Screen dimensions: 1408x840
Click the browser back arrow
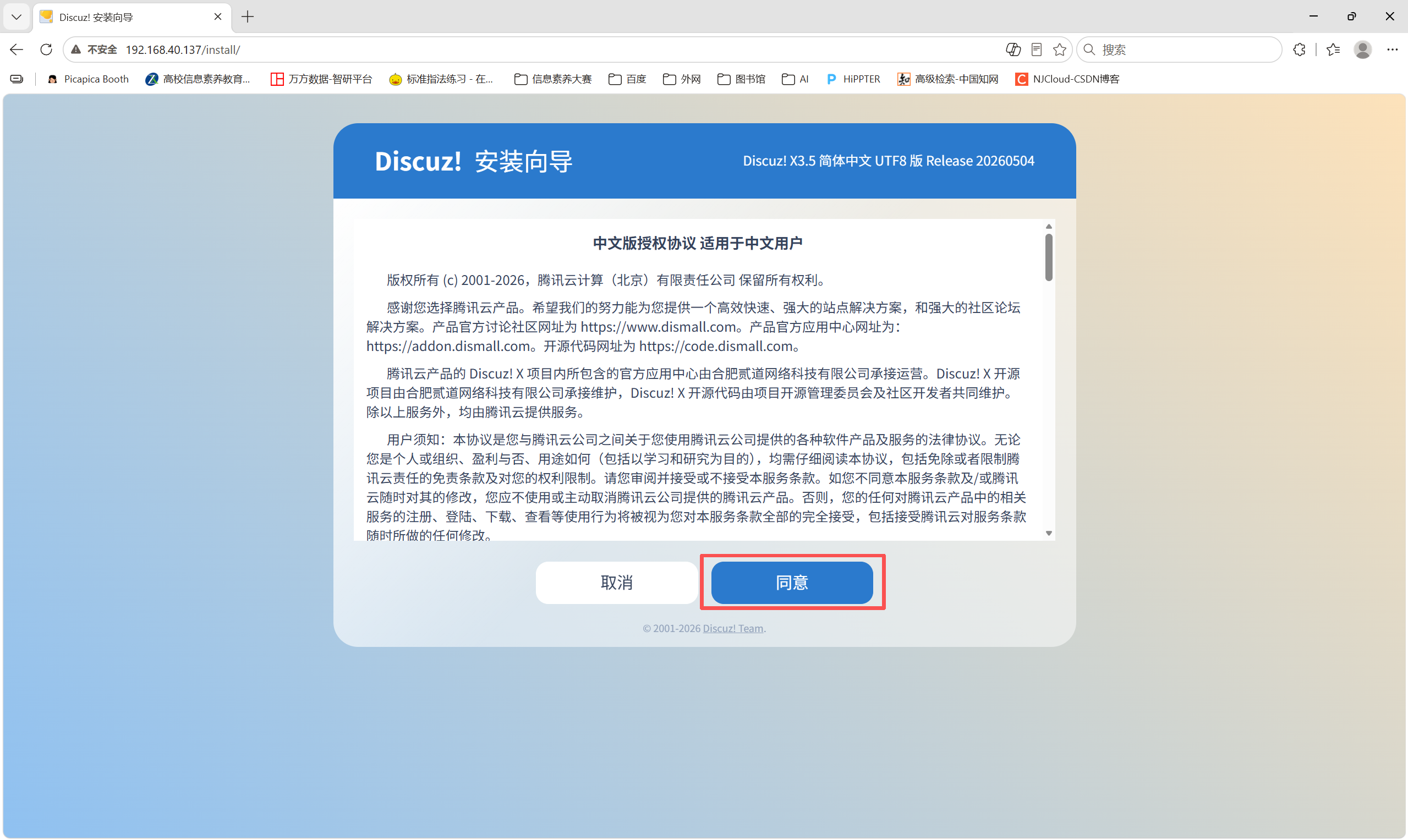tap(17, 50)
